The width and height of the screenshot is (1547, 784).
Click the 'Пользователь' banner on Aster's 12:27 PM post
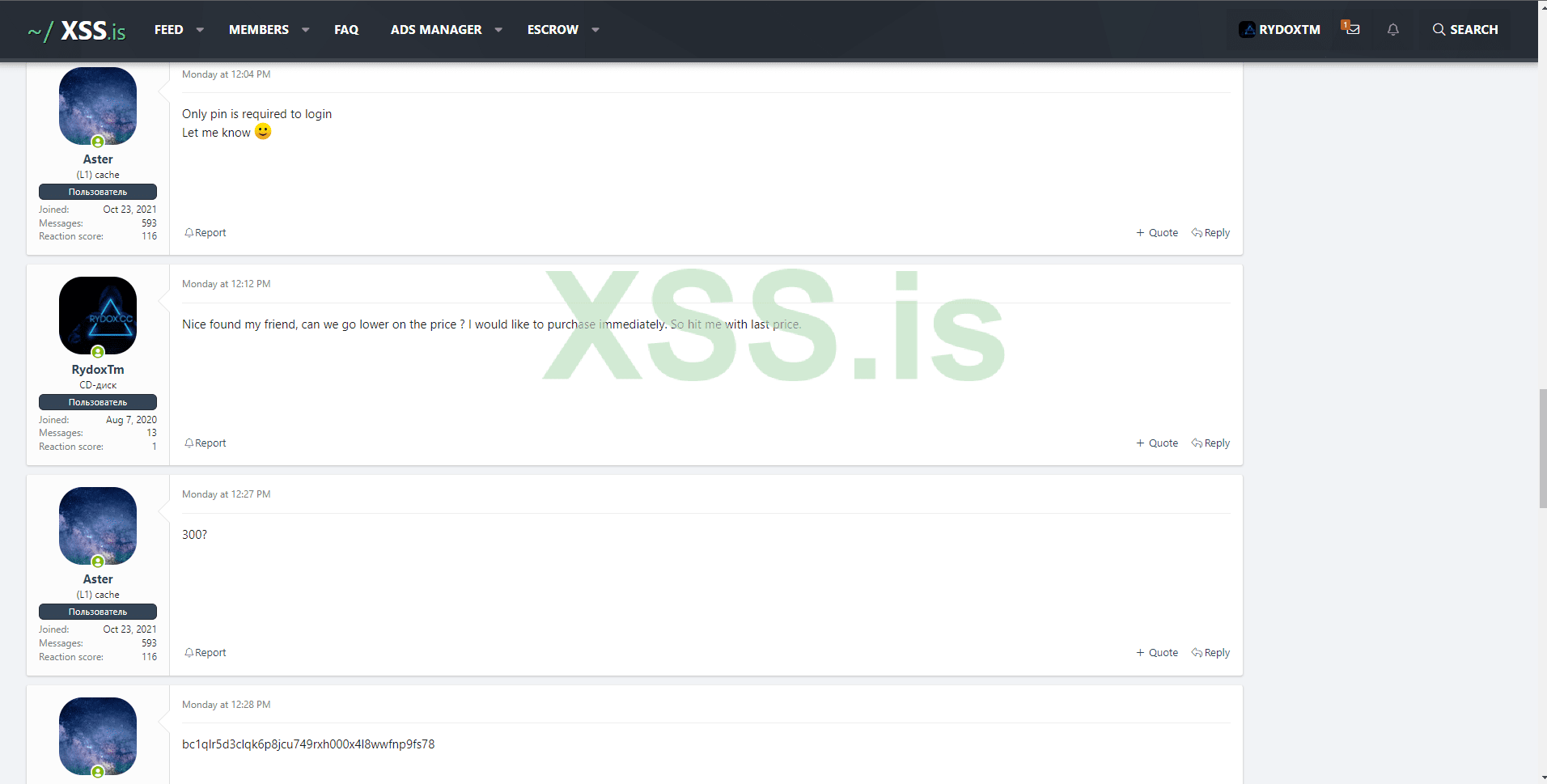[x=98, y=612]
